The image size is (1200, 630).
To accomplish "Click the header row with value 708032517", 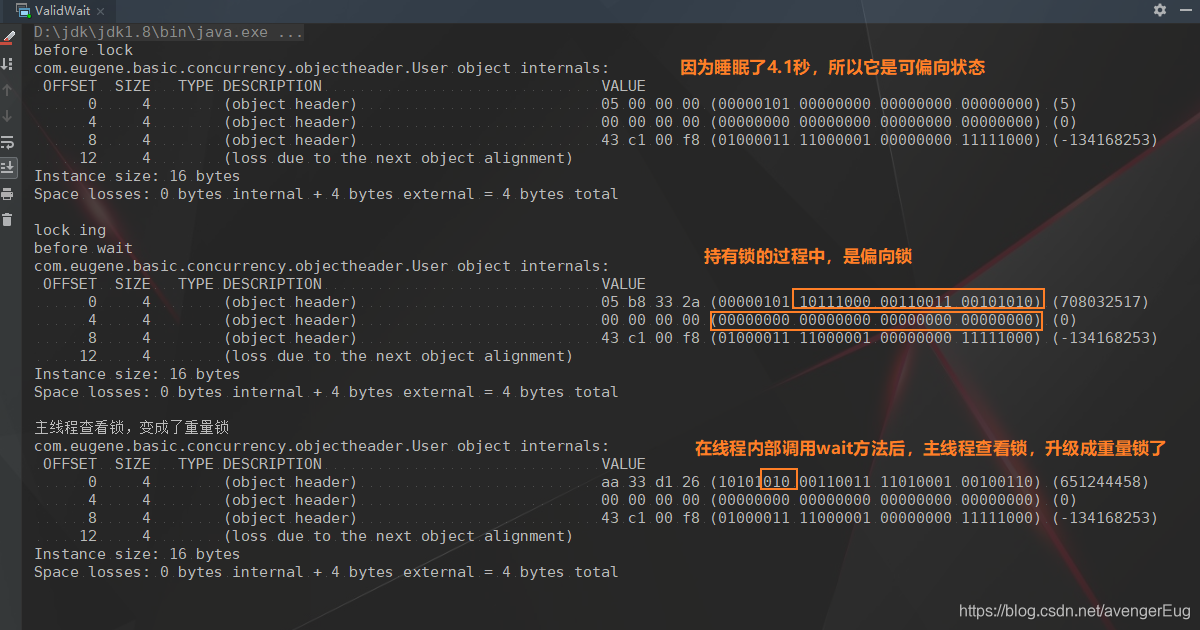I will [x=591, y=302].
